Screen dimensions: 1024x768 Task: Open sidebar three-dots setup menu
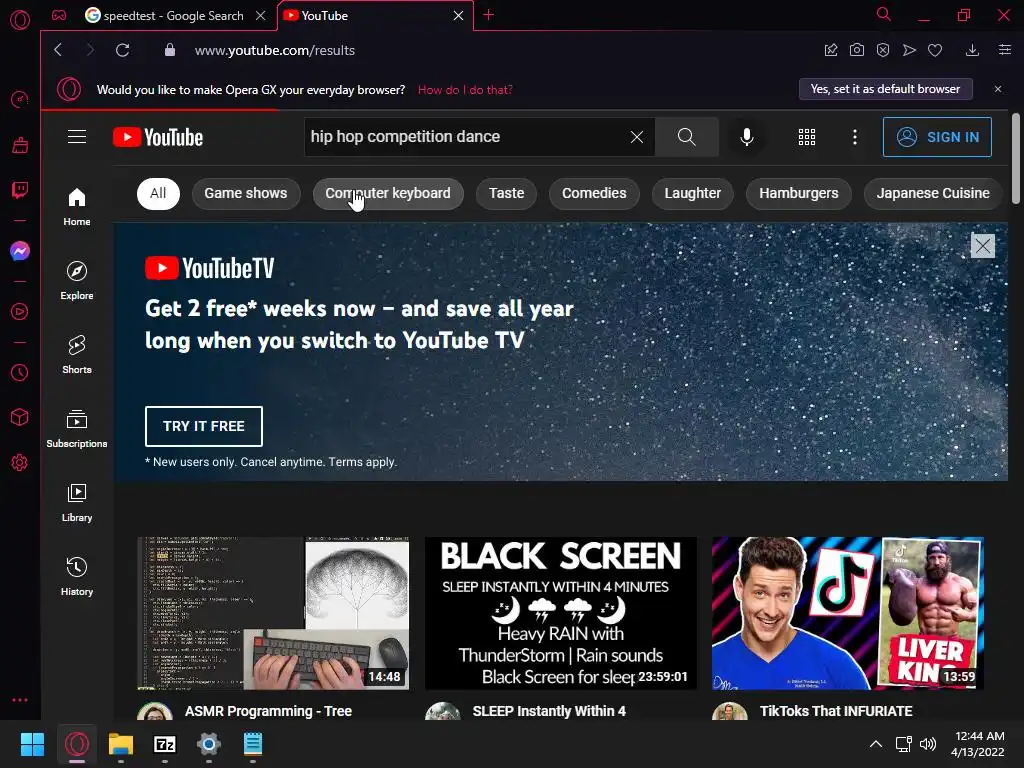coord(20,699)
